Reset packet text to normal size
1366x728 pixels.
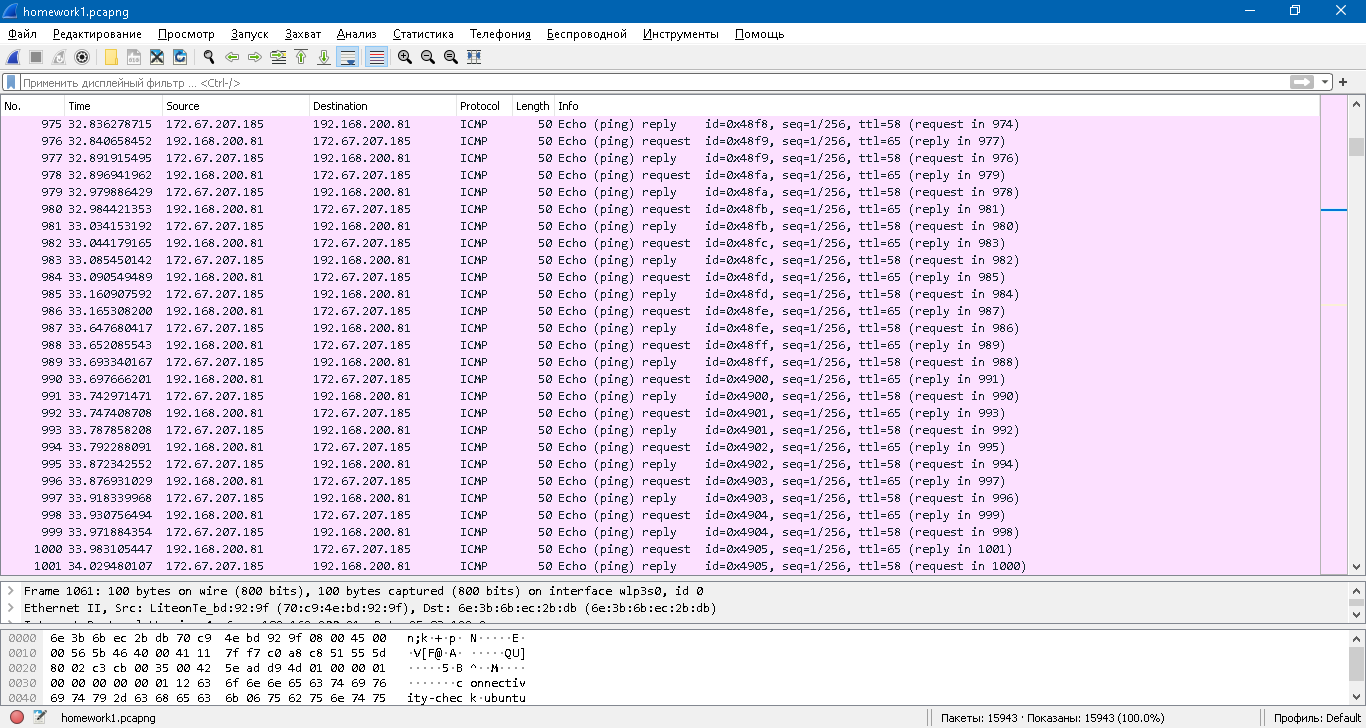pyautogui.click(x=451, y=57)
